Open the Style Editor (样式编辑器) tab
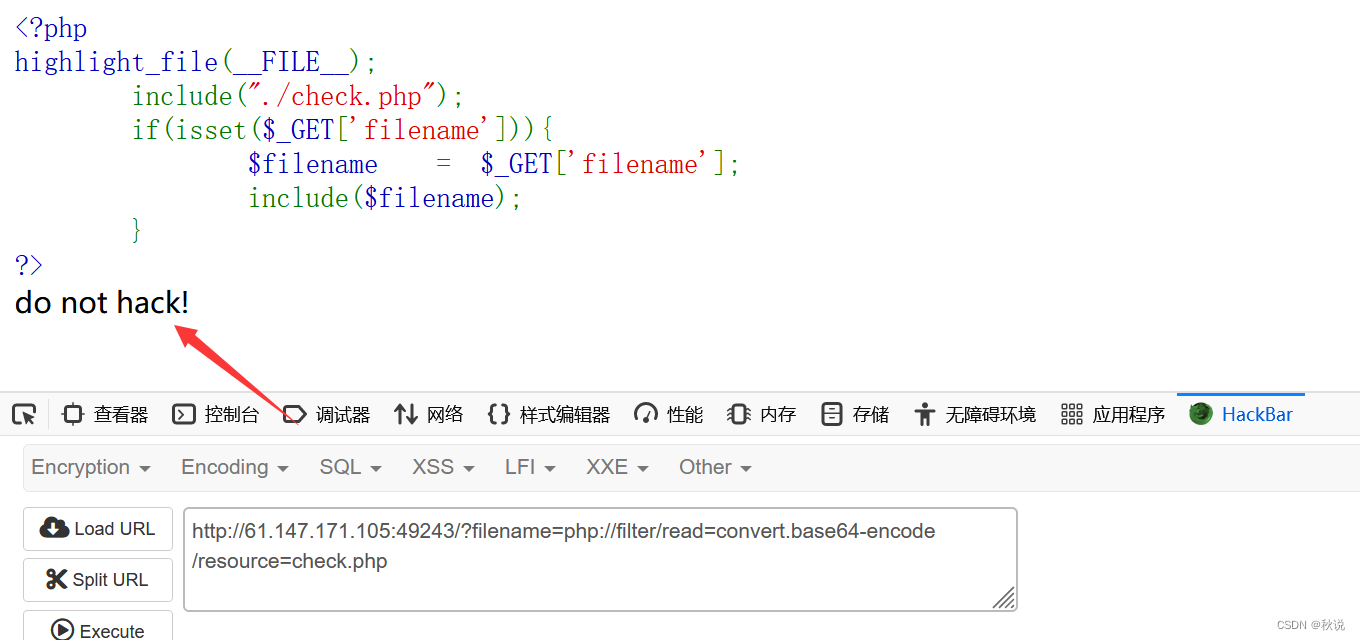This screenshot has width=1360, height=640. tap(549, 414)
